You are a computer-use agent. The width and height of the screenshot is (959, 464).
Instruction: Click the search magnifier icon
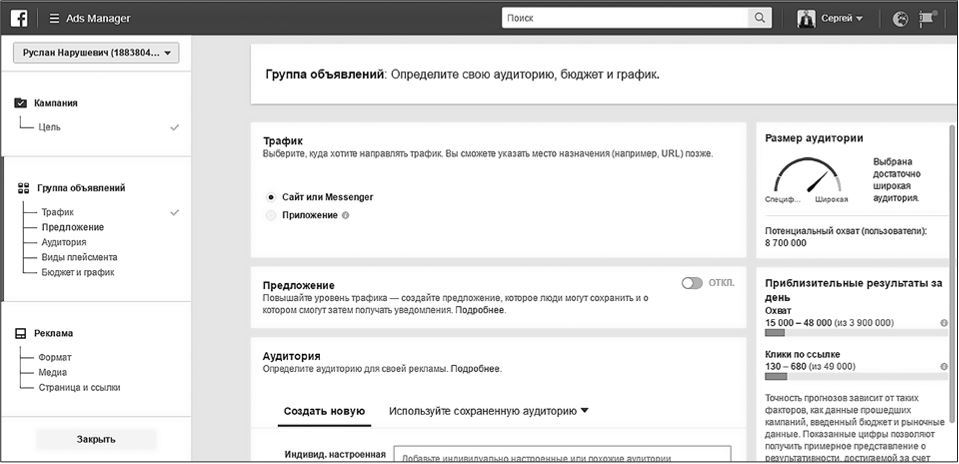tap(760, 18)
